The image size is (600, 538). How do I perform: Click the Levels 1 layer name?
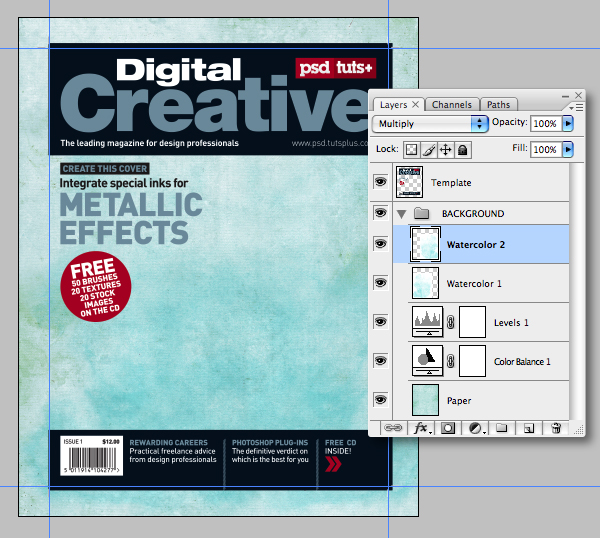tap(511, 323)
